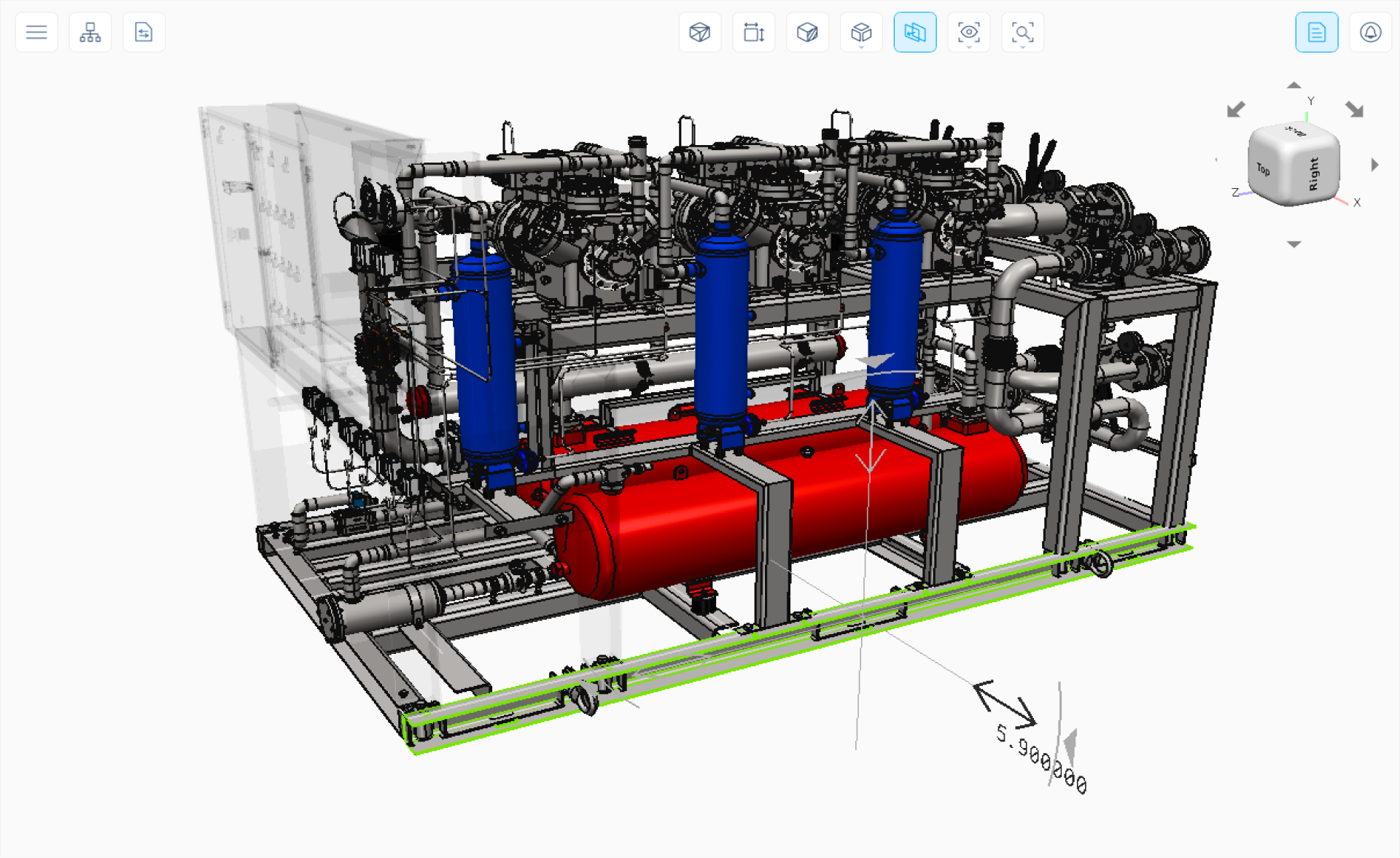Toggle the document info panel top right
The height and width of the screenshot is (858, 1400).
(1317, 32)
